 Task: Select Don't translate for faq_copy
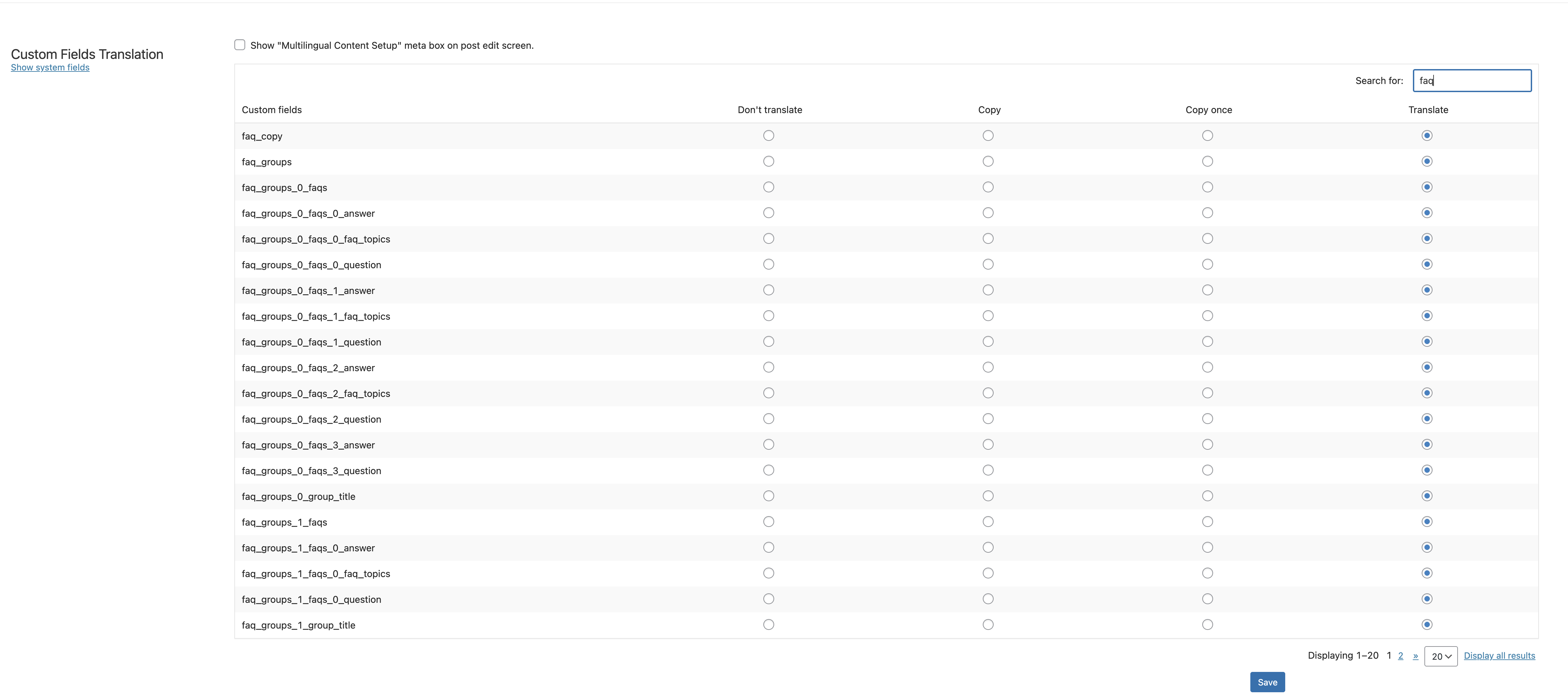tap(768, 136)
